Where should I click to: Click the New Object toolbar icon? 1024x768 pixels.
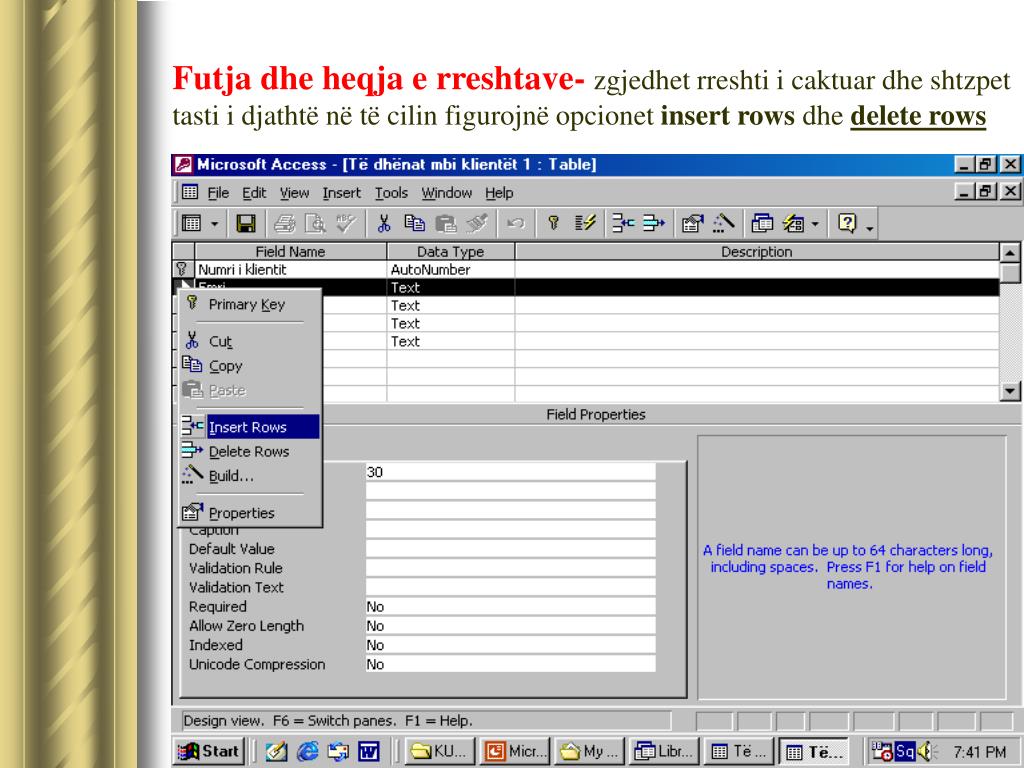pyautogui.click(x=793, y=224)
